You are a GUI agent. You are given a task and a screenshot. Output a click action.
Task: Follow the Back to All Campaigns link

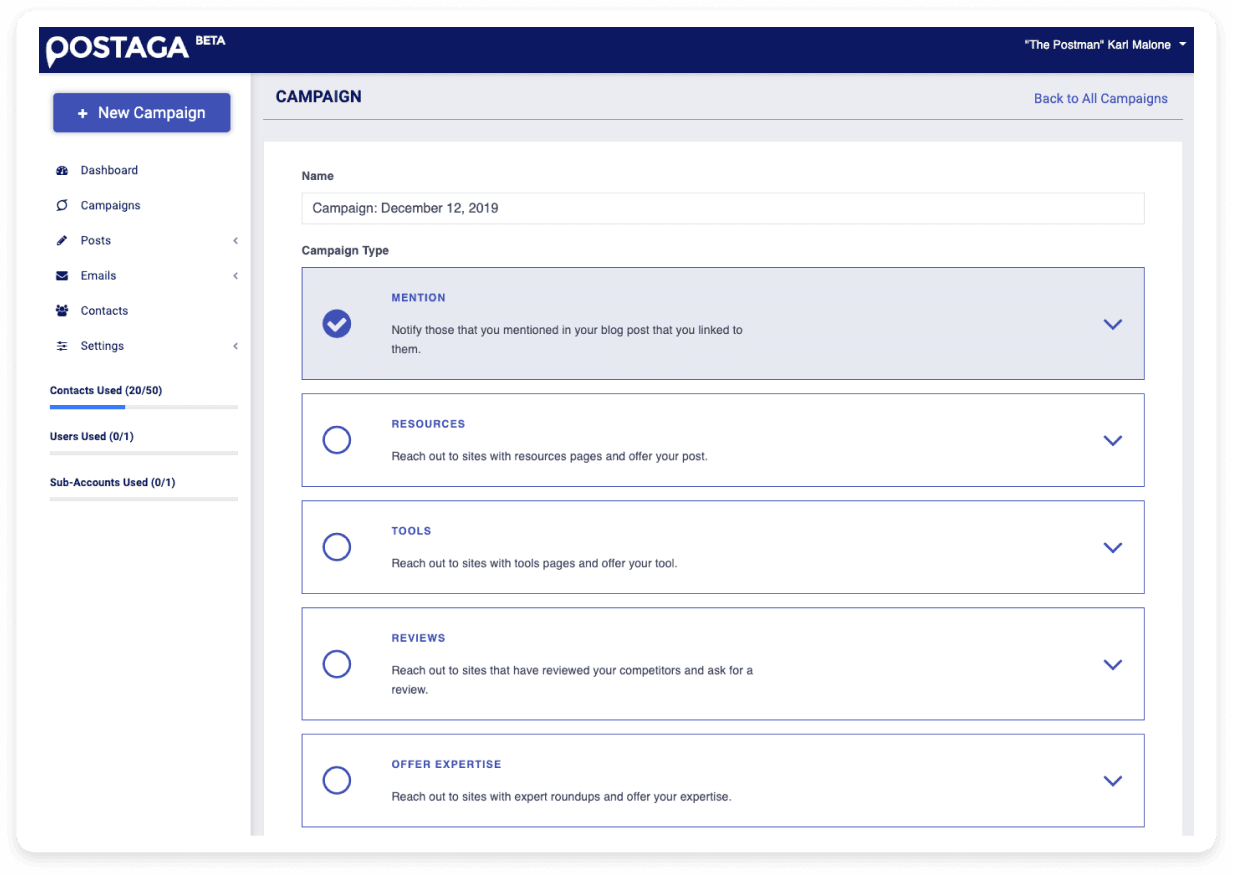point(1100,98)
